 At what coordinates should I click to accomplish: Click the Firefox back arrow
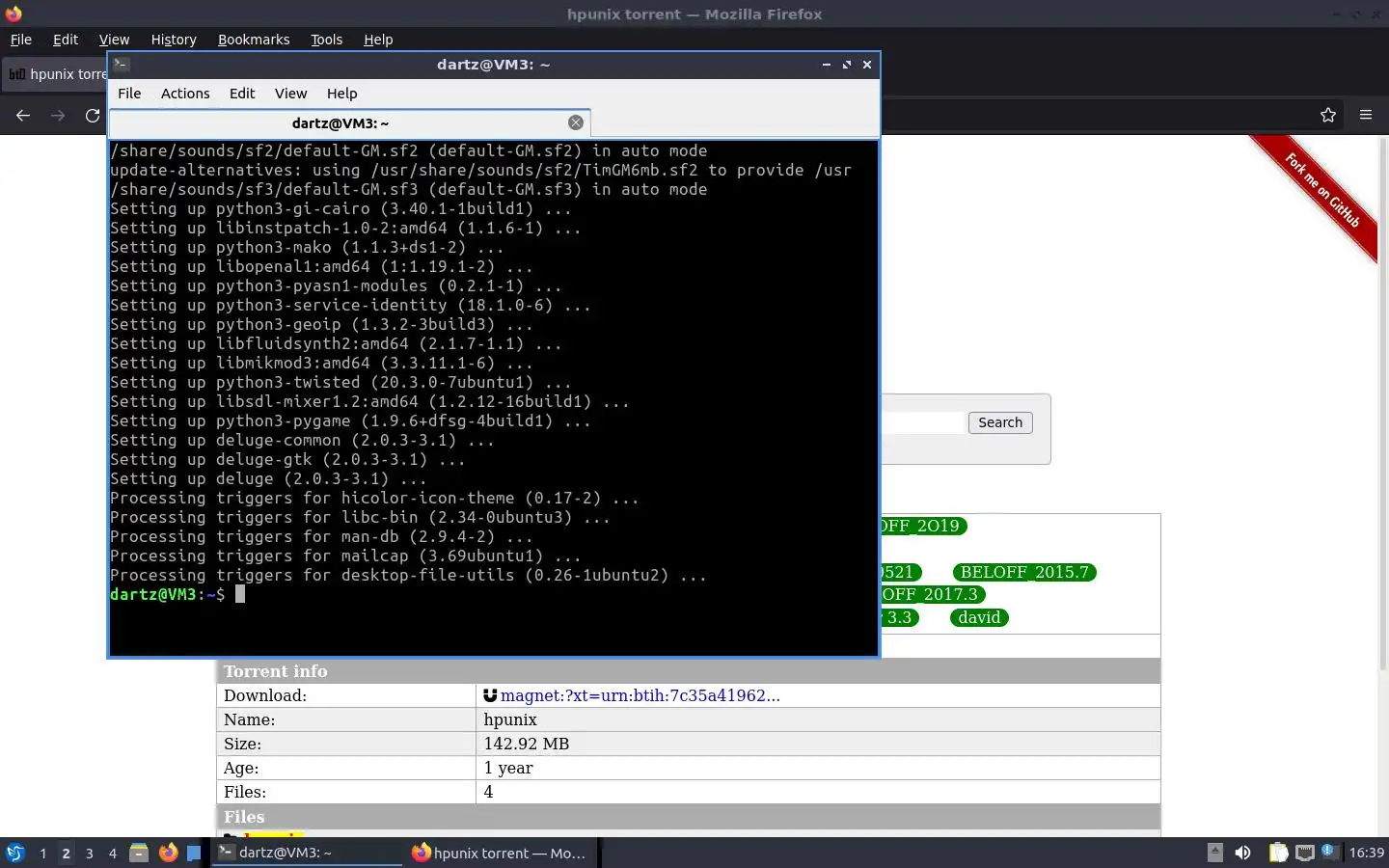tap(23, 116)
